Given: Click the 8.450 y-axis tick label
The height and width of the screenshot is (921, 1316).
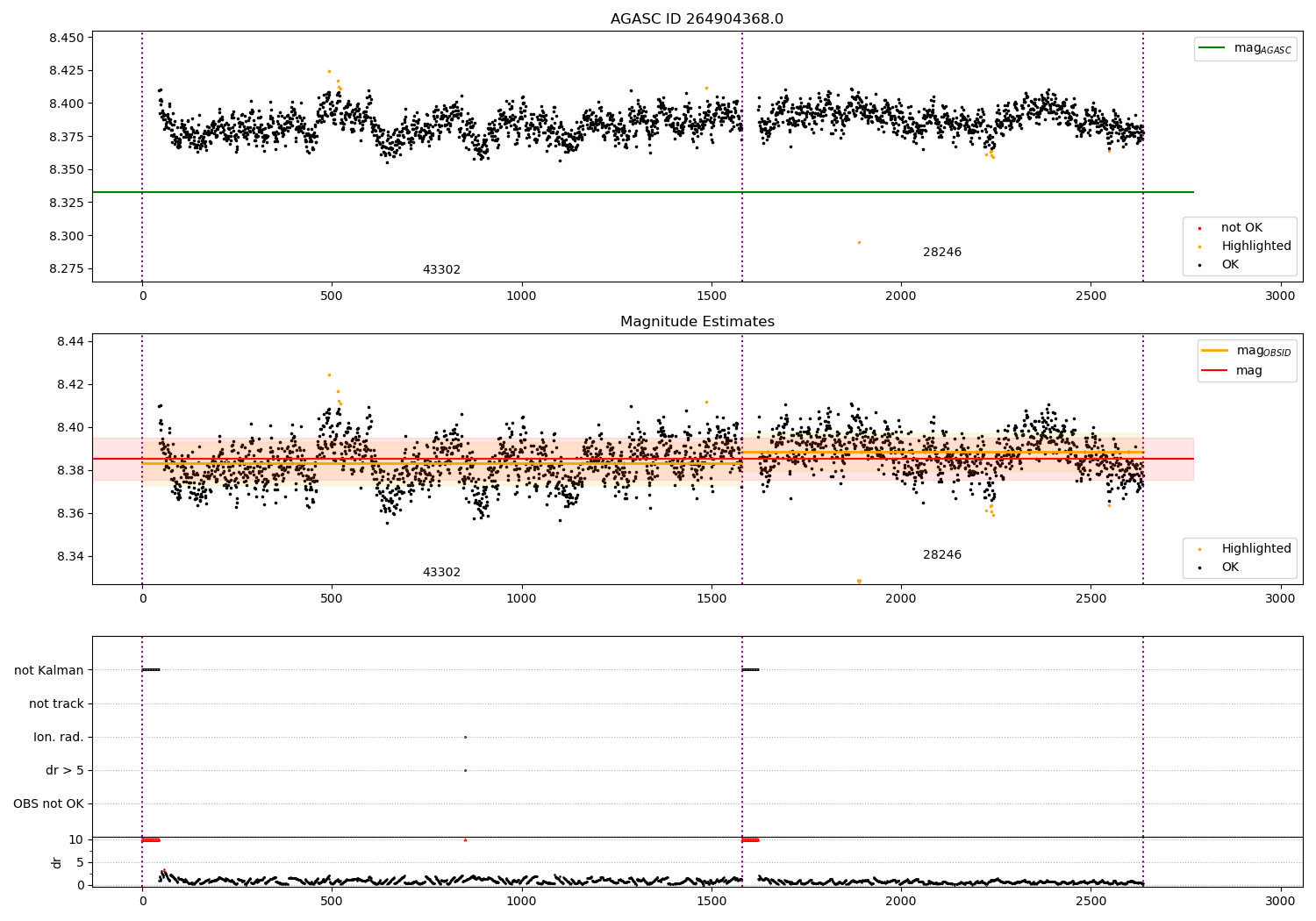Looking at the screenshot, I should 66,38.
